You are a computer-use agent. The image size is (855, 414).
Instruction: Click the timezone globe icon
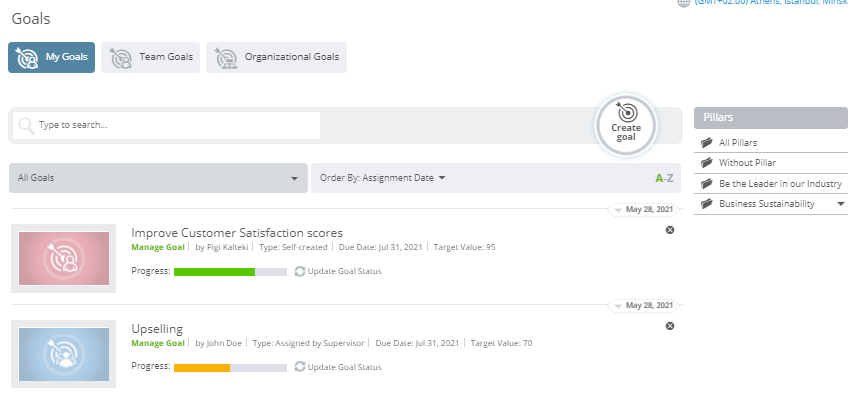[683, 3]
